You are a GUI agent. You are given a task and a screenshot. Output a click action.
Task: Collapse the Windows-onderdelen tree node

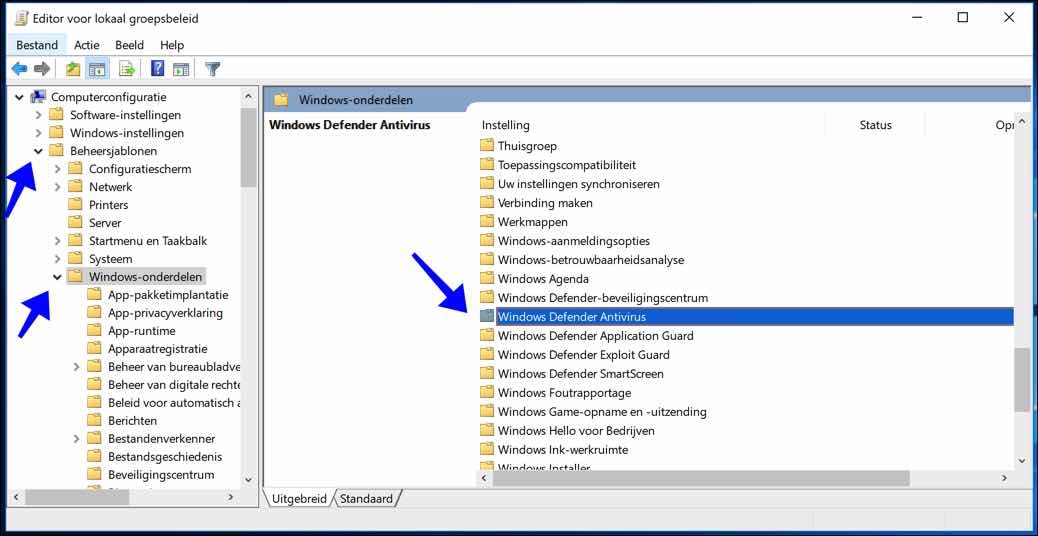pyautogui.click(x=58, y=277)
